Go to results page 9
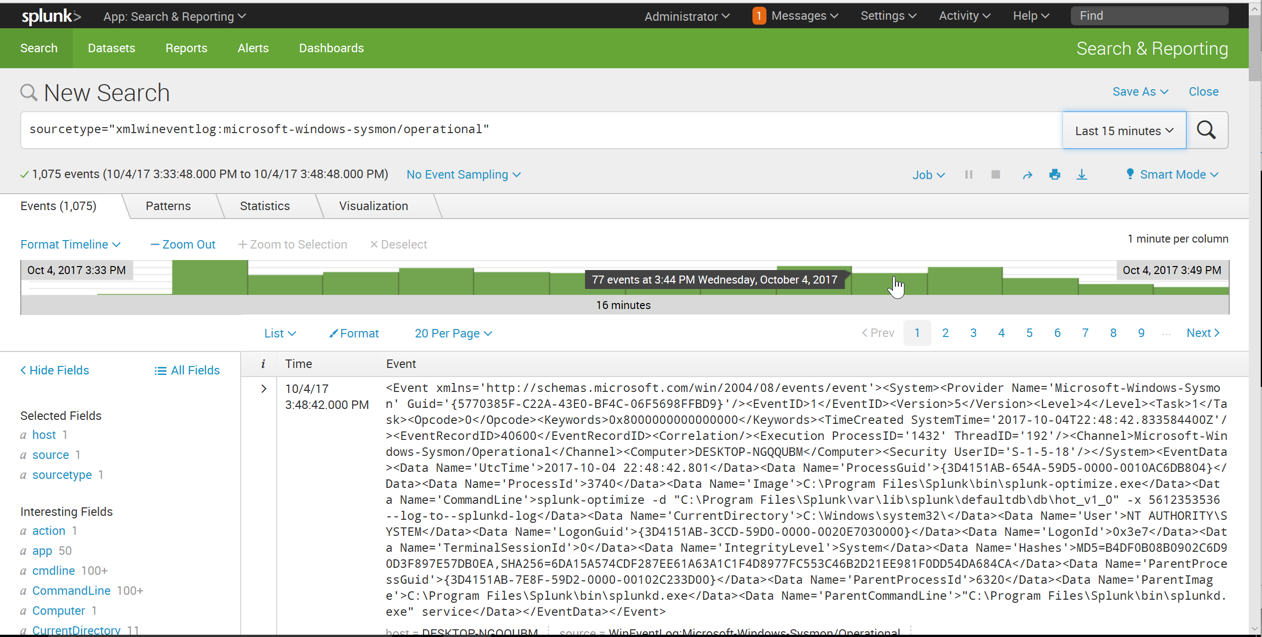 click(1141, 333)
